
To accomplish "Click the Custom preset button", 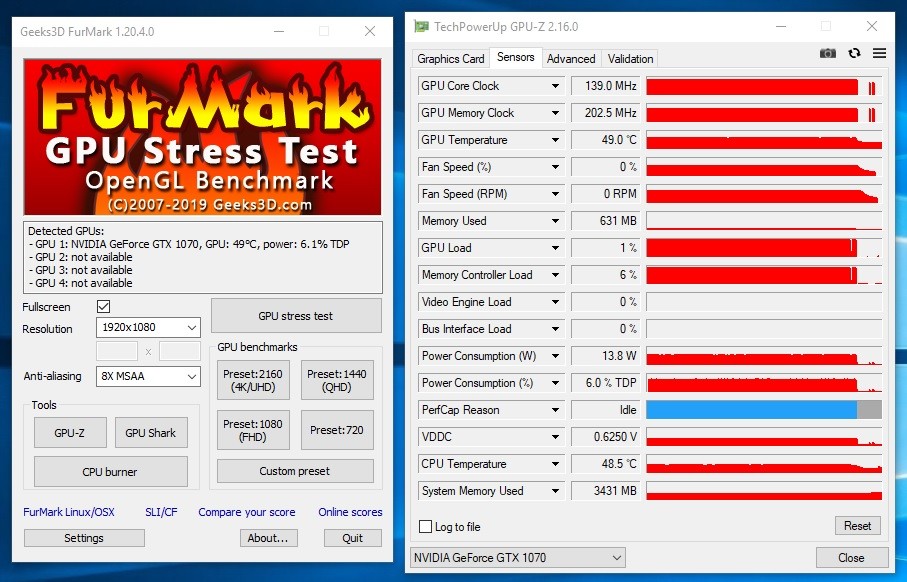I will [295, 471].
